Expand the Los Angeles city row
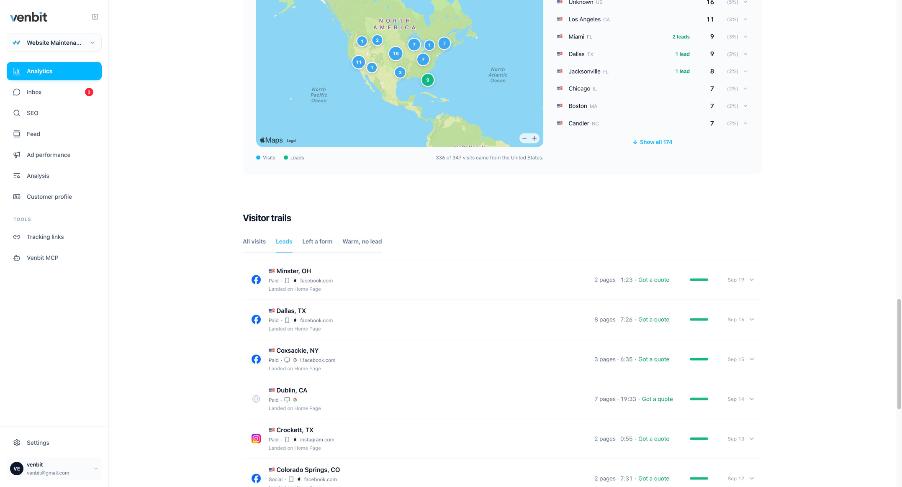902x487 pixels. (746, 20)
